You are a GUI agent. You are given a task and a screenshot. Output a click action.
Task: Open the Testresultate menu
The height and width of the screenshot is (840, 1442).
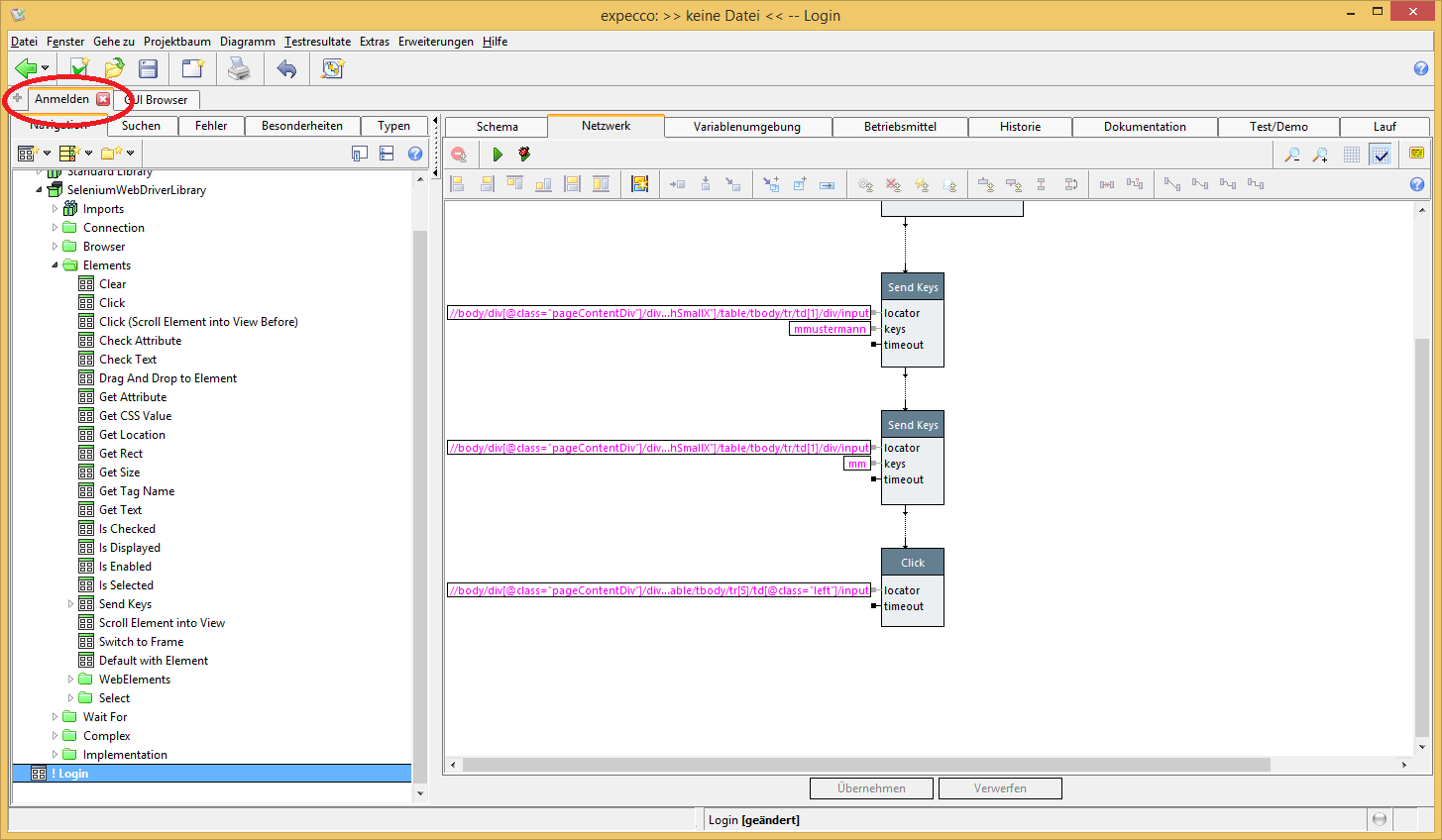(x=317, y=42)
